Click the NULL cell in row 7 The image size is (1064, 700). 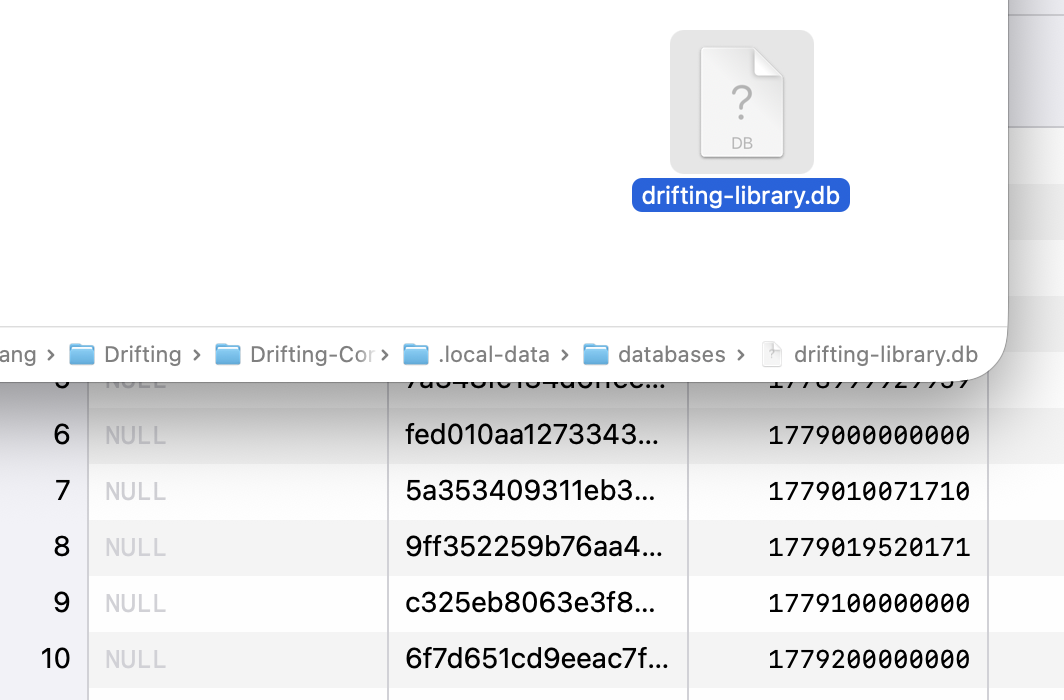point(238,491)
